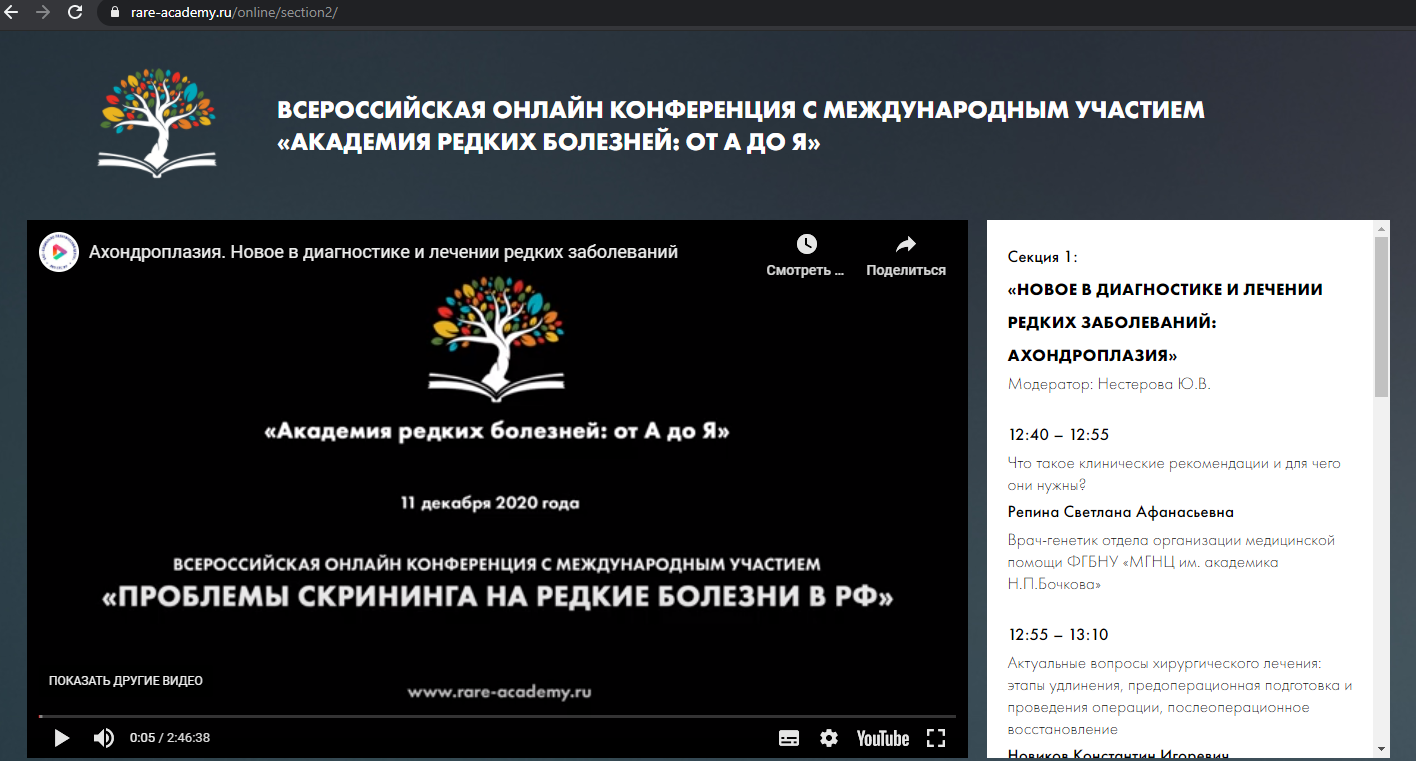Reload the page in browser

(x=75, y=13)
